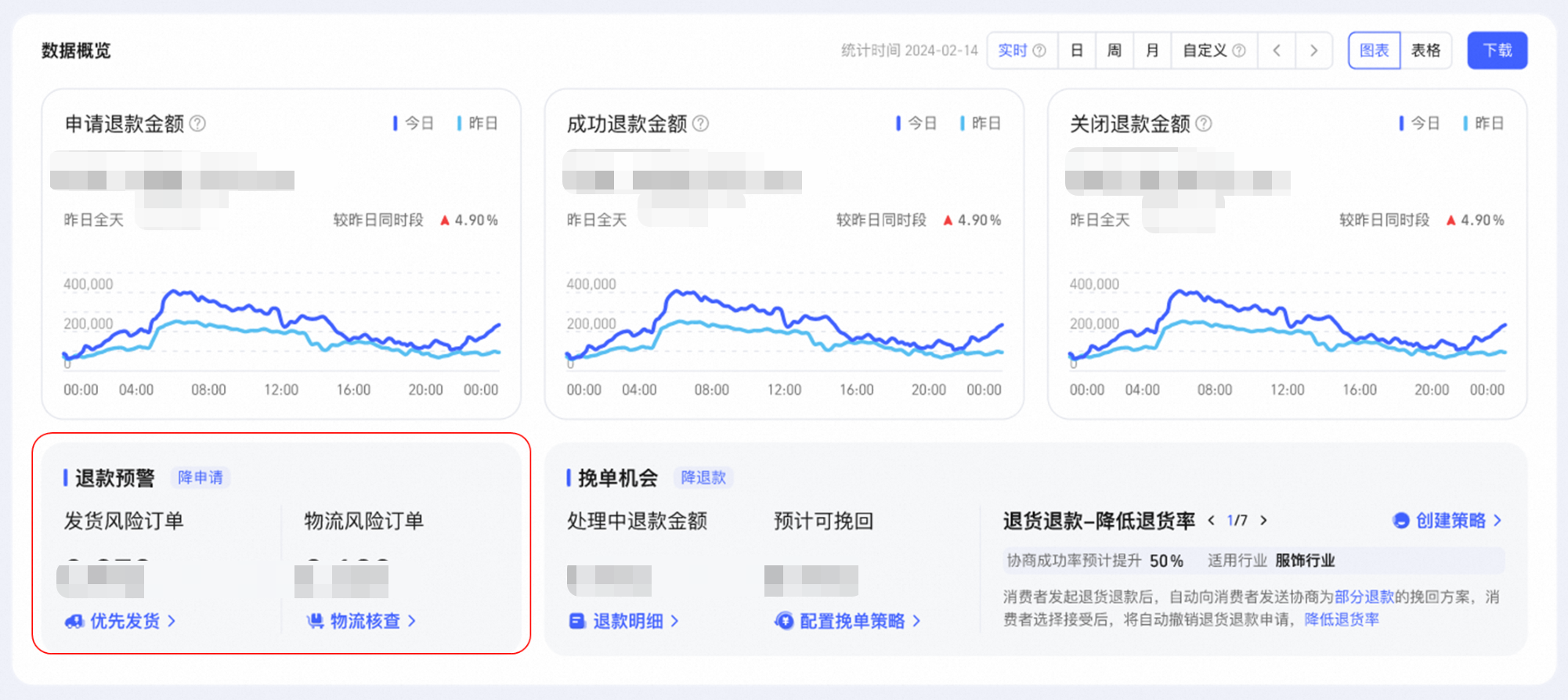The image size is (1568, 700).
Task: Click the 退款预警 section title
Action: tap(114, 478)
